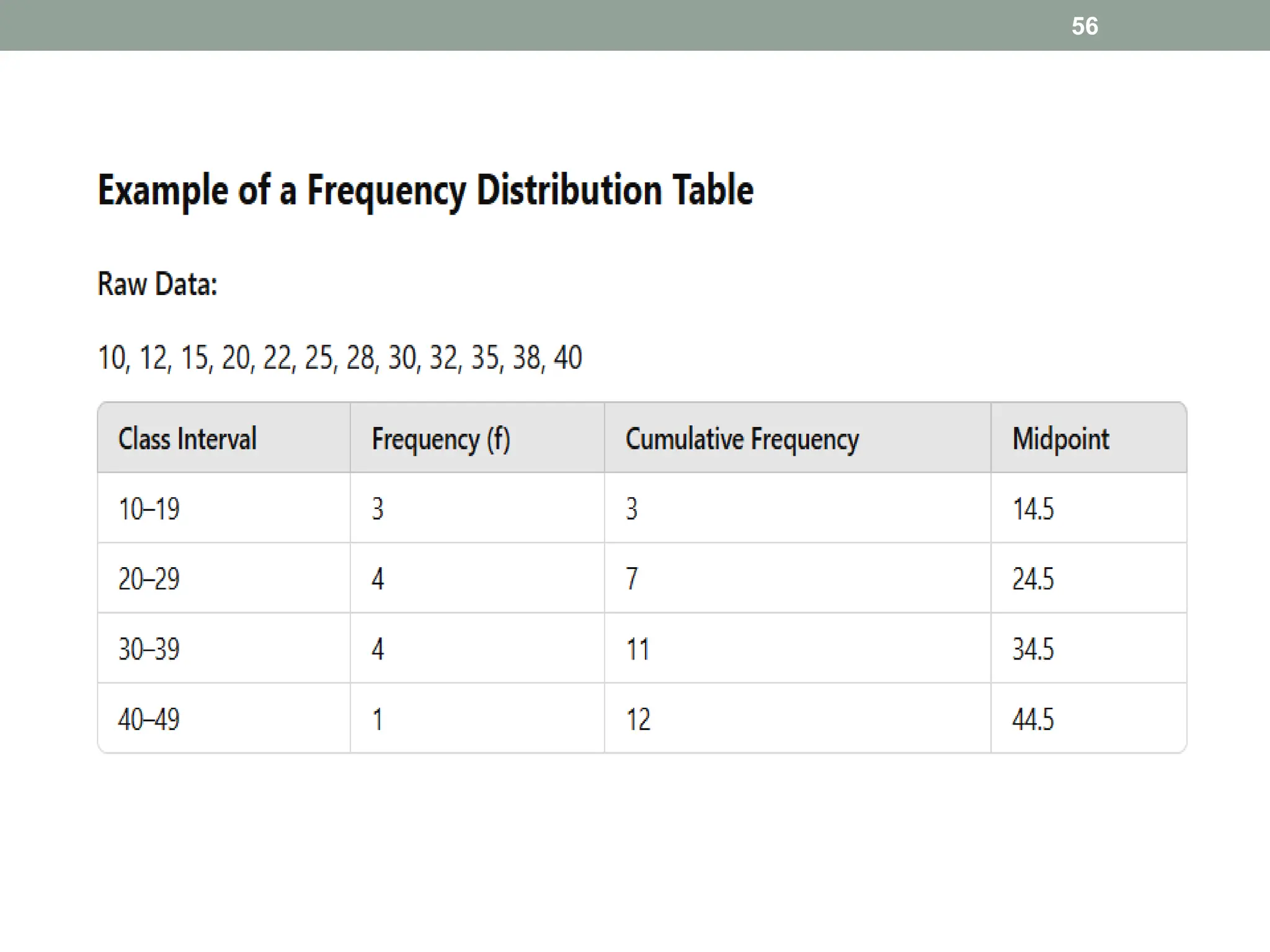Click frequency value 1 in 40–49 row
The image size is (1270, 952).
pyautogui.click(x=377, y=719)
